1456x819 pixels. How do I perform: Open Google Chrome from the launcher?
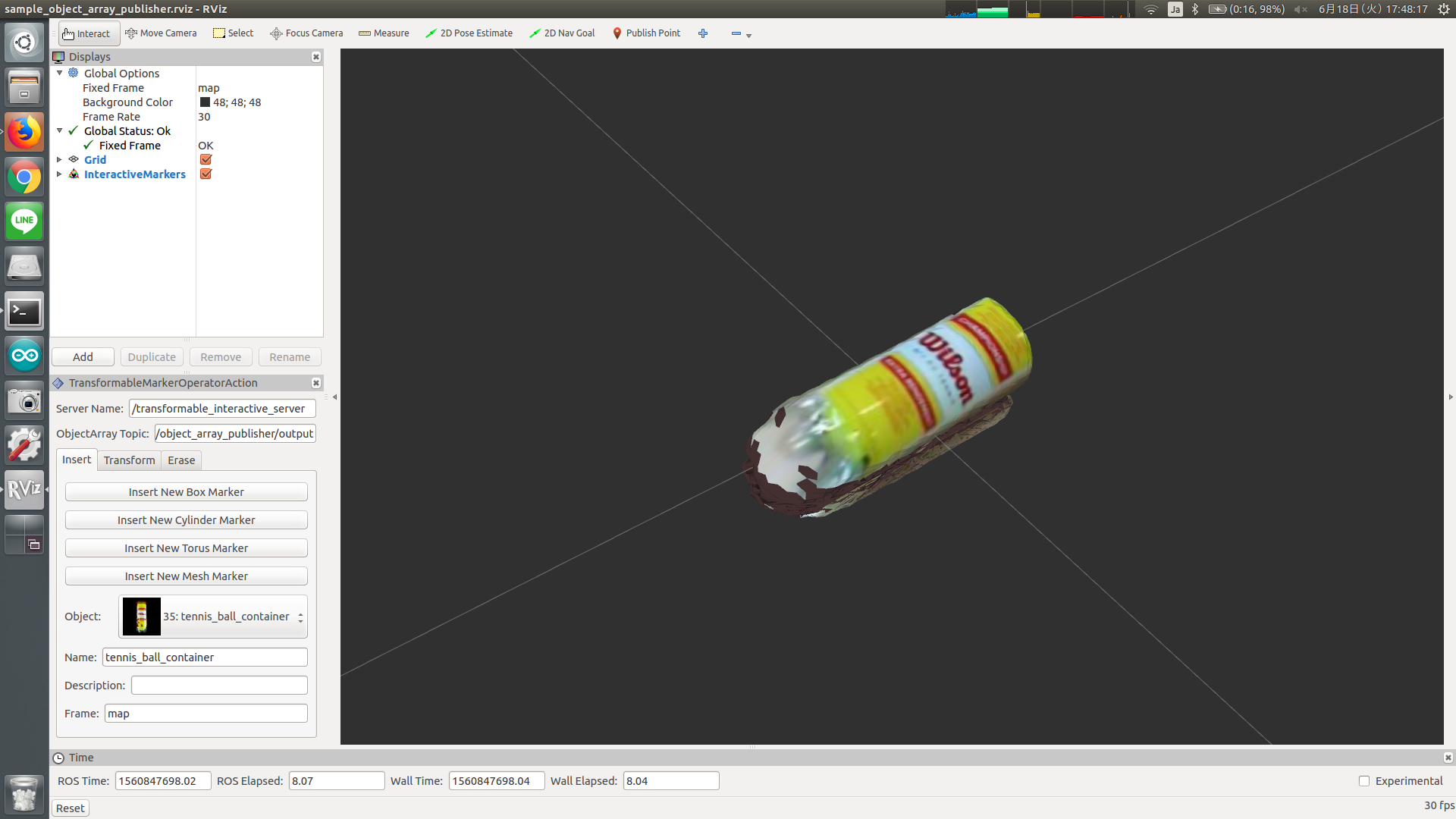24,177
